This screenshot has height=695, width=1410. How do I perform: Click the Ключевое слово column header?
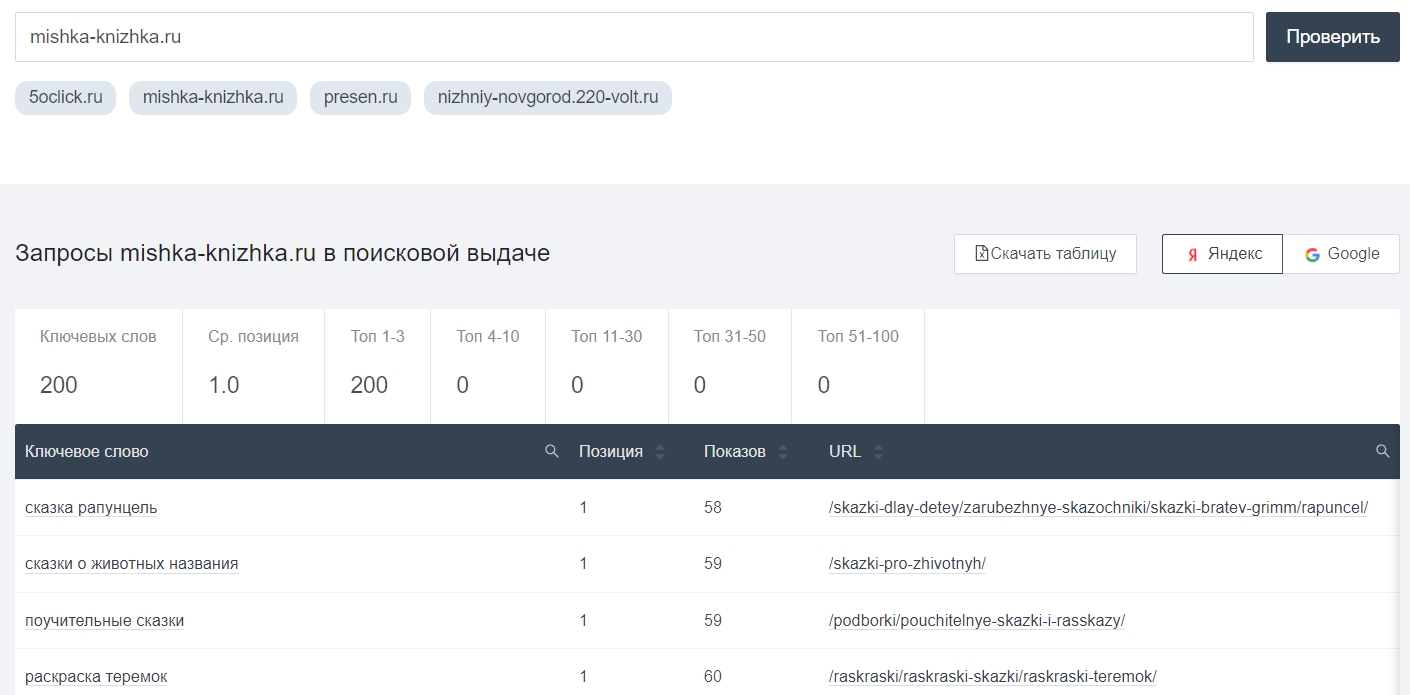87,452
